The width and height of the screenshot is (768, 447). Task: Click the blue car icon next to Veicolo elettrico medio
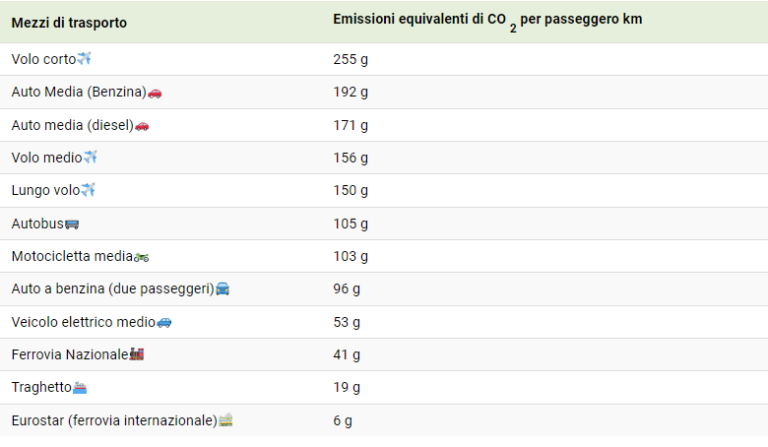pyautogui.click(x=164, y=323)
